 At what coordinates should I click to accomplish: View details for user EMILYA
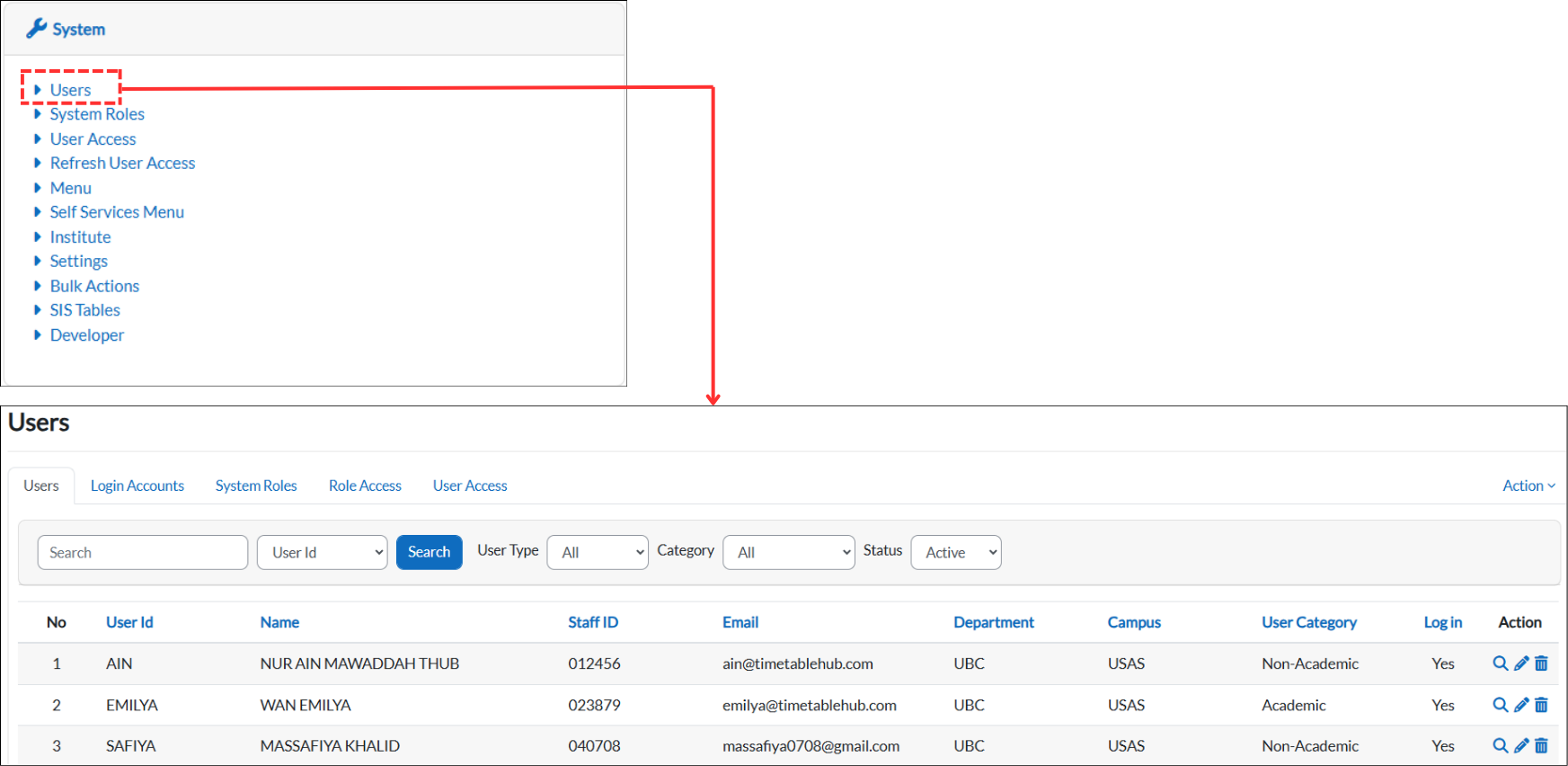click(x=1500, y=705)
